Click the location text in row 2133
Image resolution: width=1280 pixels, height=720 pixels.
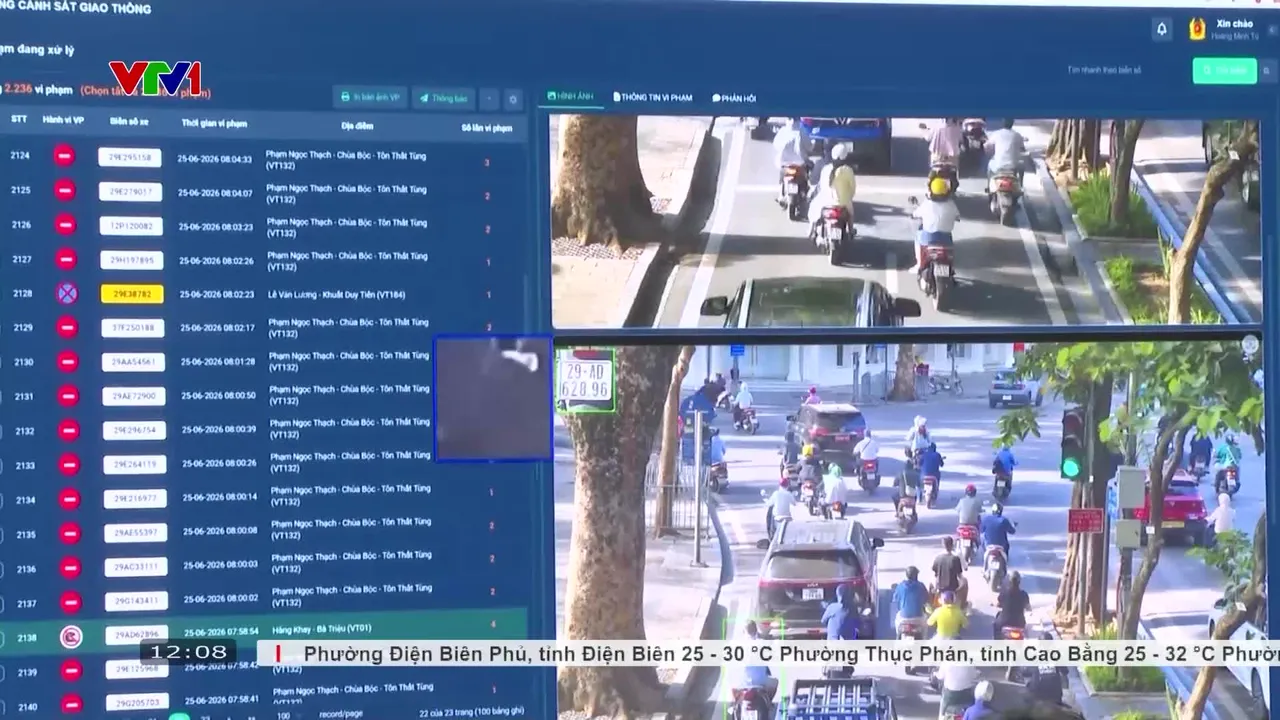coord(349,461)
